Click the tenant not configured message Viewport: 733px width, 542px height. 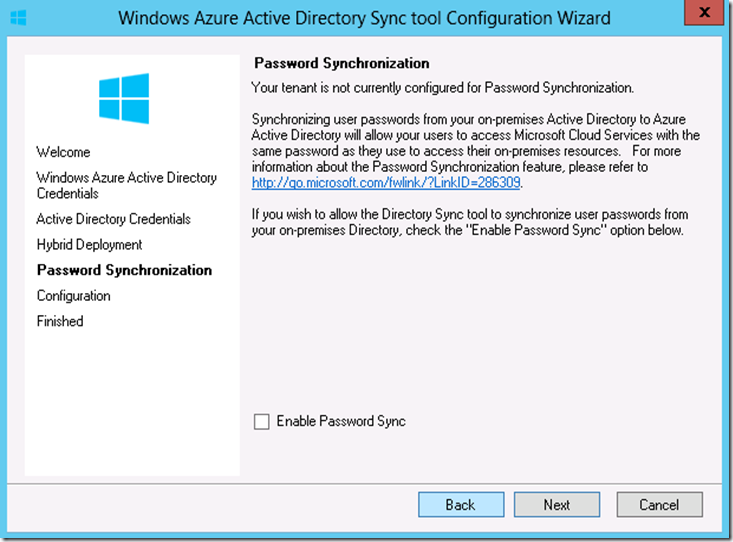tap(442, 87)
